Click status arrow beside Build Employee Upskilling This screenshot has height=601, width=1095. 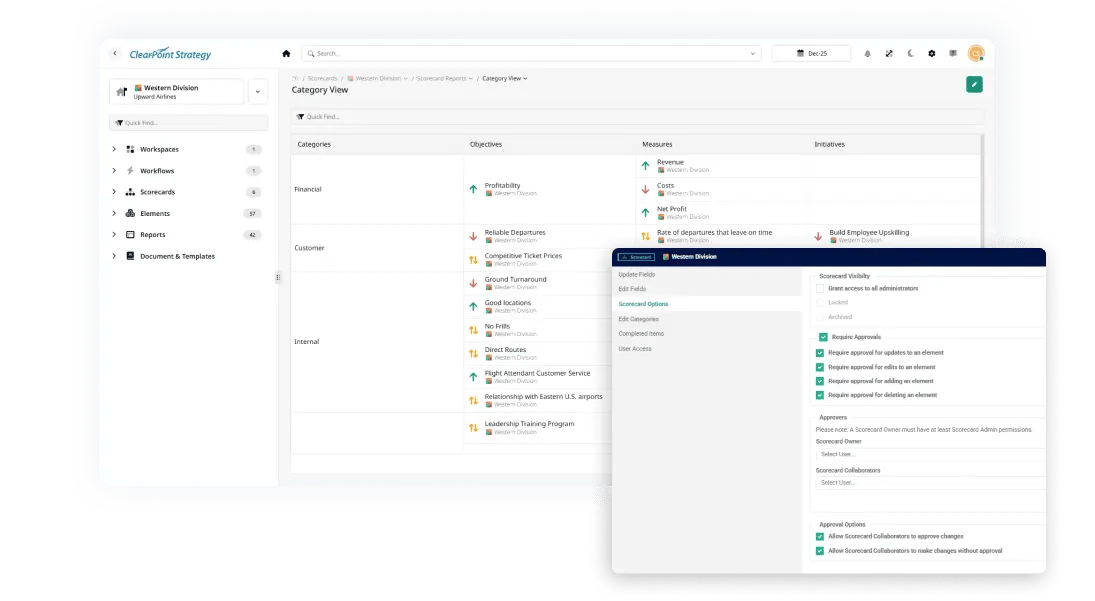(x=818, y=237)
